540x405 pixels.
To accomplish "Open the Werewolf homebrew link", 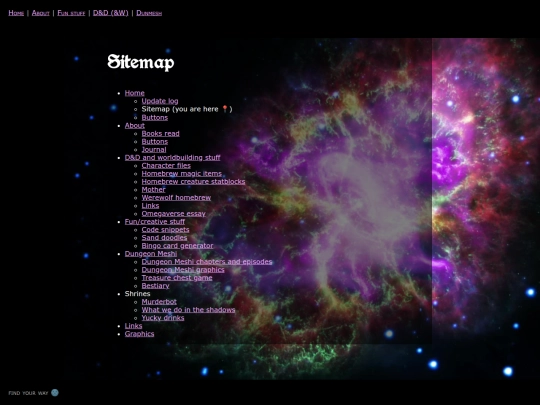I will pyautogui.click(x=176, y=197).
